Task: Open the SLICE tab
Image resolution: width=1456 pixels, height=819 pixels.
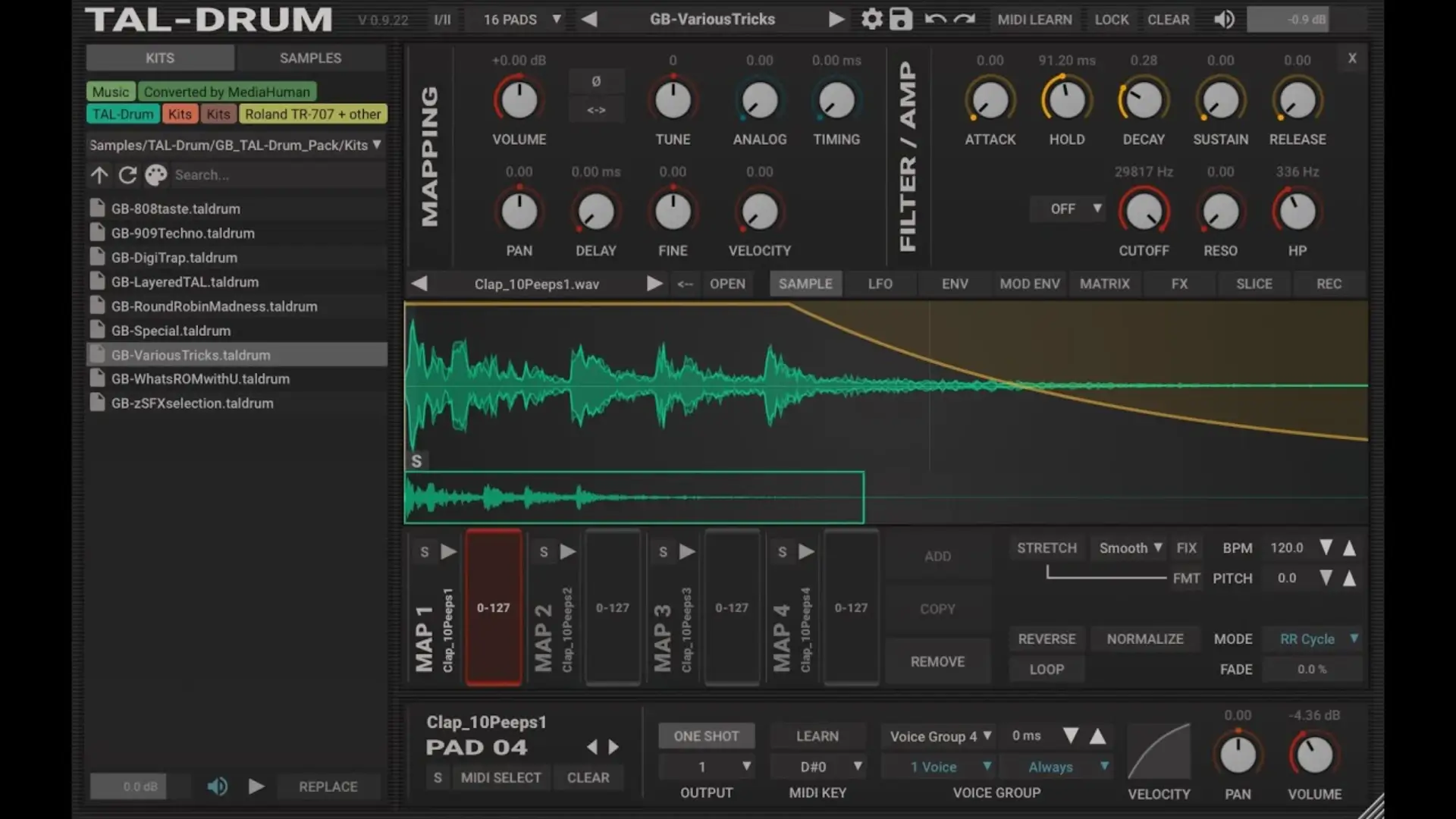Action: coord(1254,283)
